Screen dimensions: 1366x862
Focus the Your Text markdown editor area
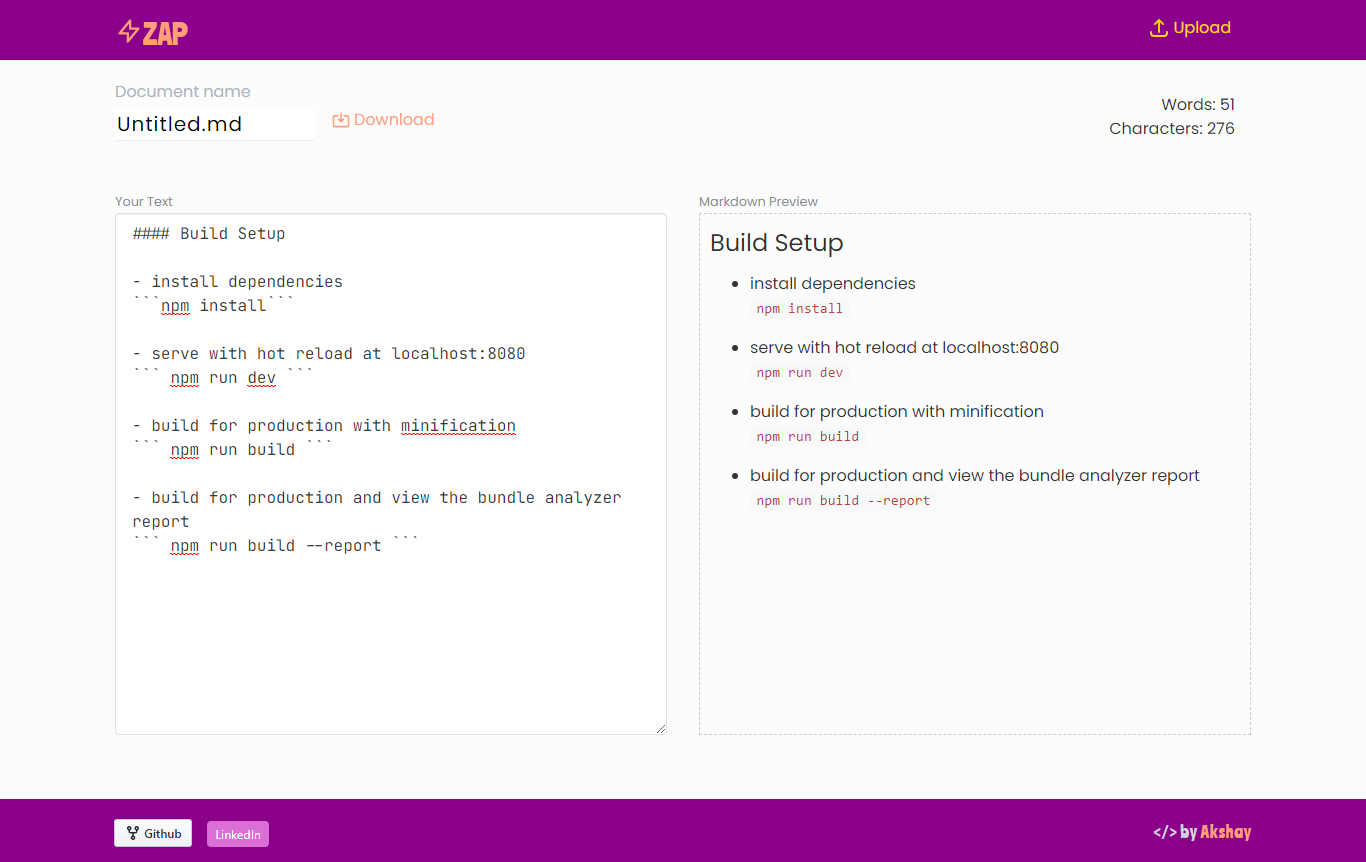tap(391, 474)
